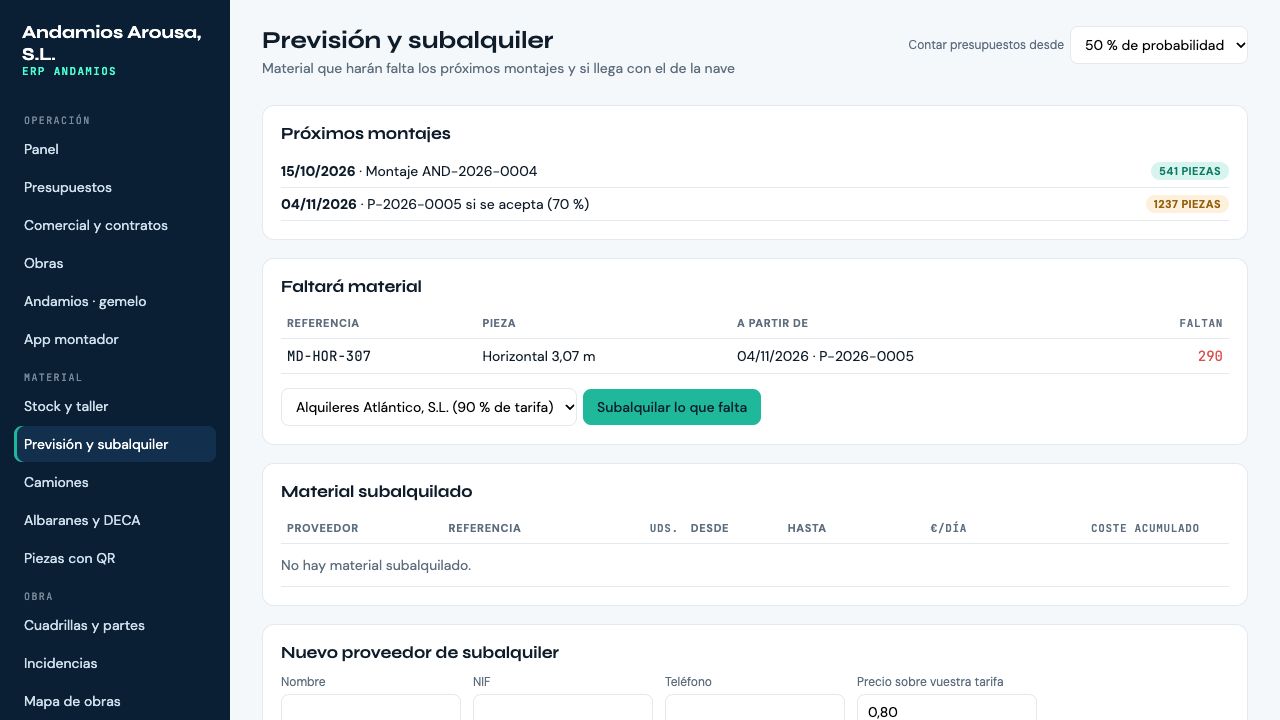Click the REFERENCIA header in Faltará material
This screenshot has width=1280, height=720.
pyautogui.click(x=323, y=323)
